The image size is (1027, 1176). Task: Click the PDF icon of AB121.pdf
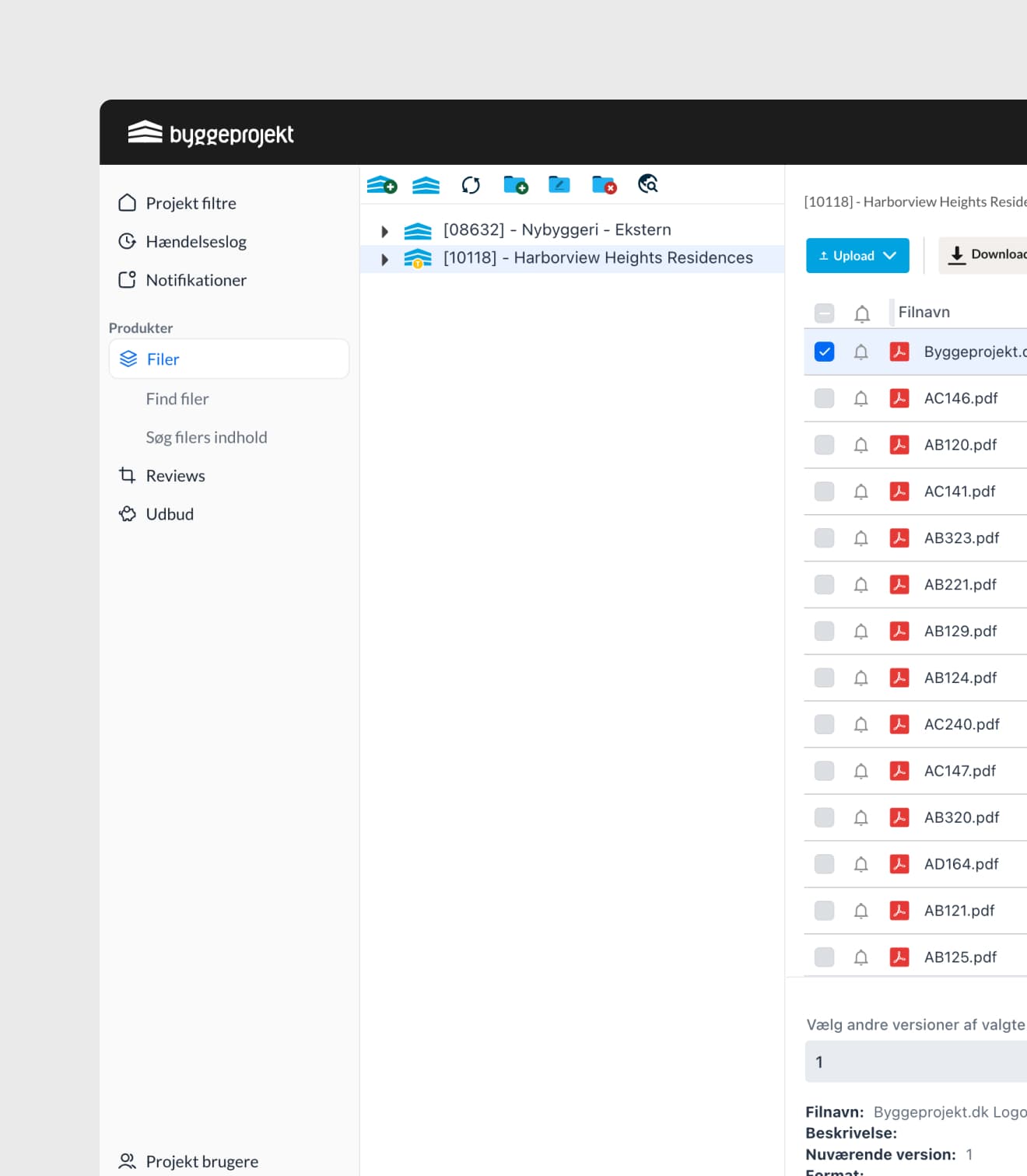[899, 911]
